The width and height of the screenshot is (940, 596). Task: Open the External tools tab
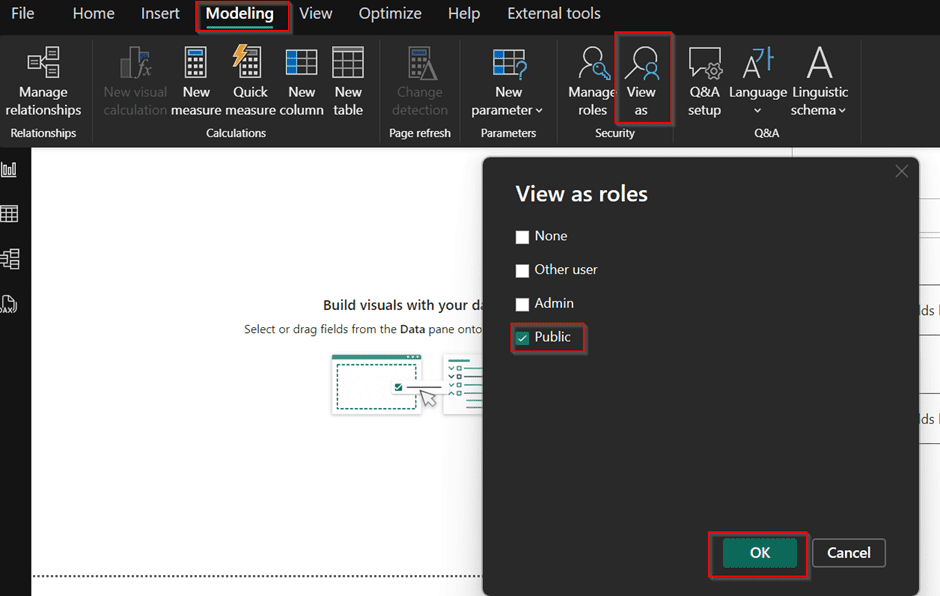(553, 14)
